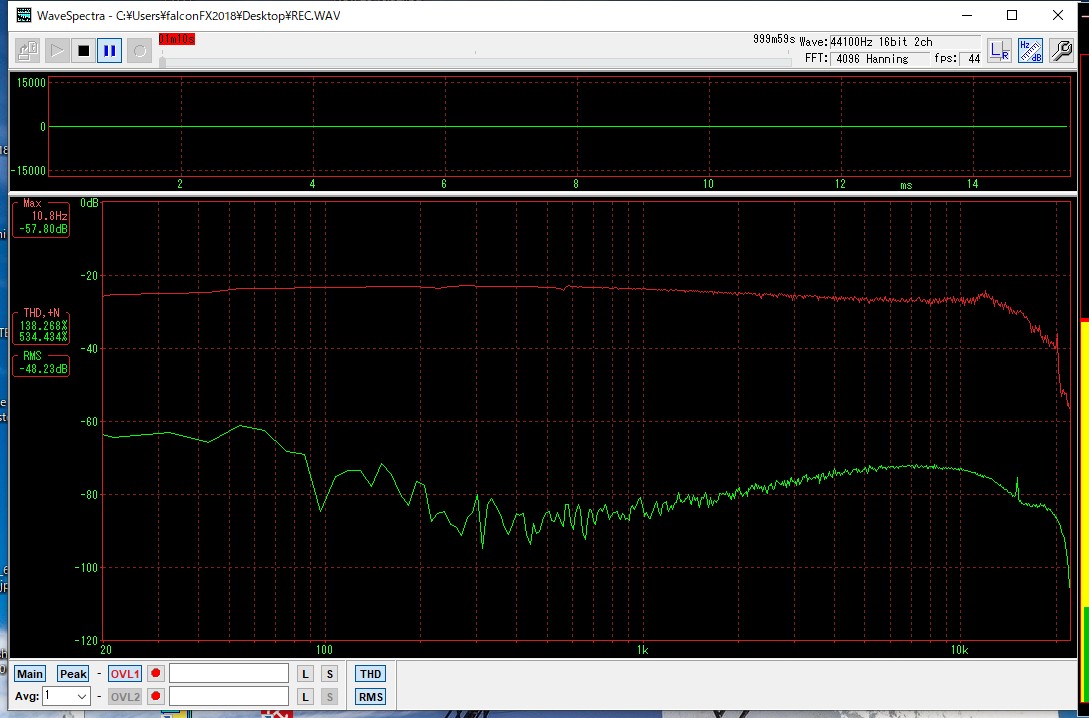1089x718 pixels.
Task: Expand the Avg count dropdown
Action: tap(82, 696)
